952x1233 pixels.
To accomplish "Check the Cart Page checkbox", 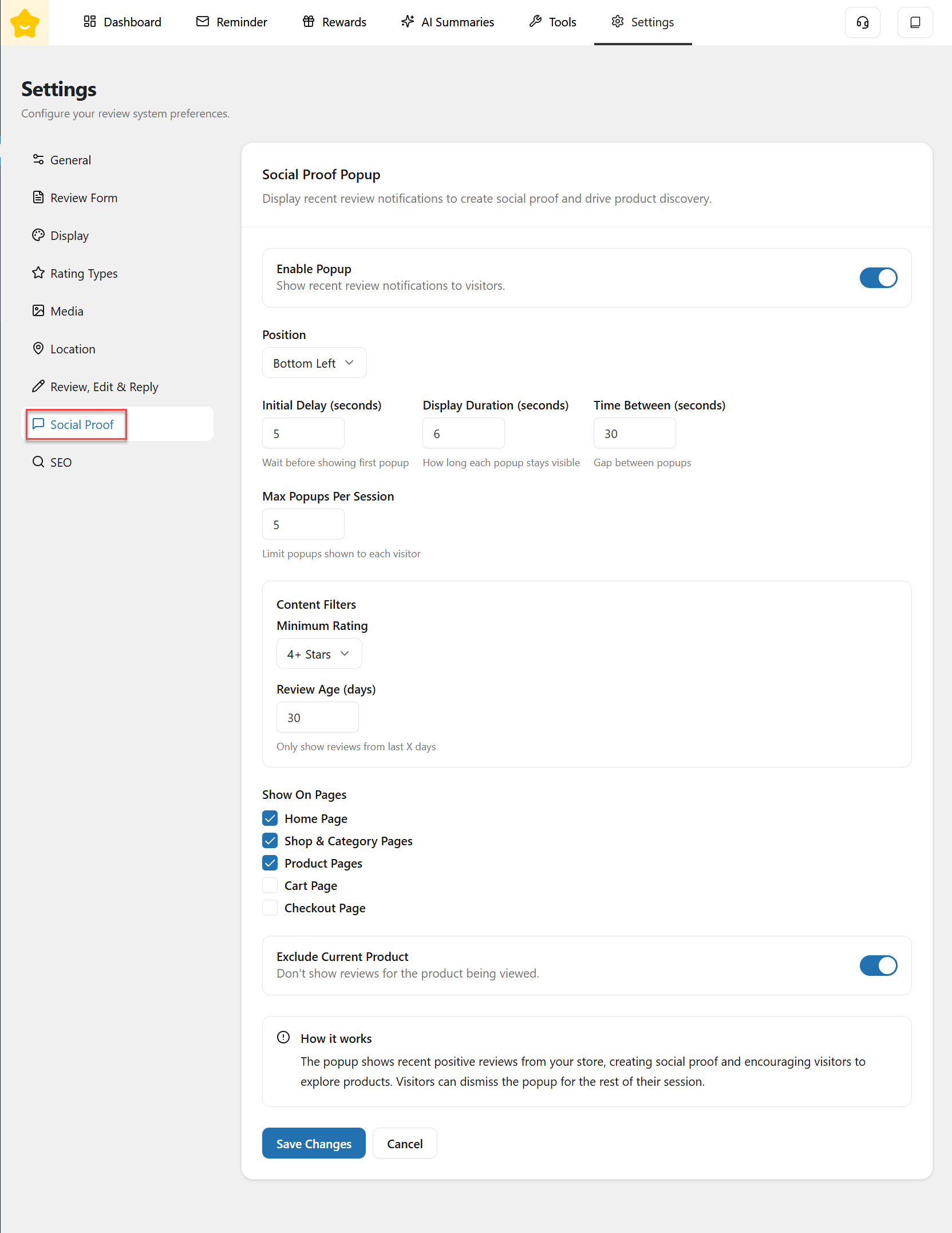I will 270,885.
